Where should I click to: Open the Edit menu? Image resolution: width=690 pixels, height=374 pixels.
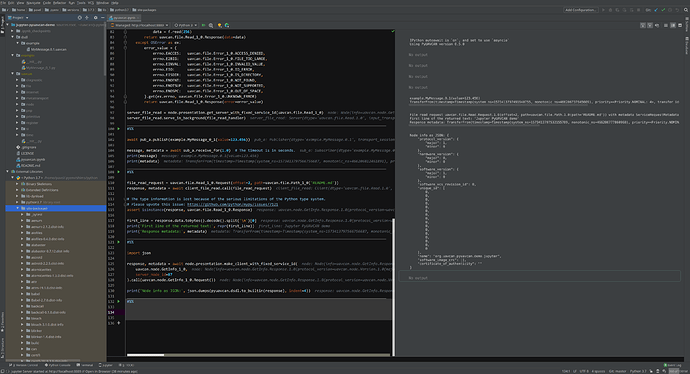click(11, 3)
